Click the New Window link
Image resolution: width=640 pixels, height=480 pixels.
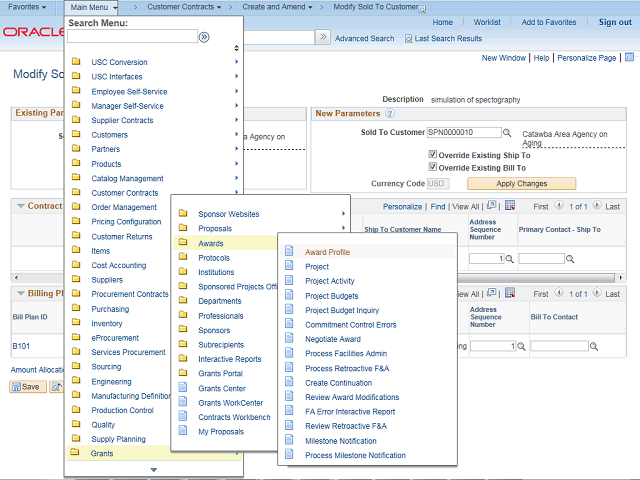(x=504, y=58)
